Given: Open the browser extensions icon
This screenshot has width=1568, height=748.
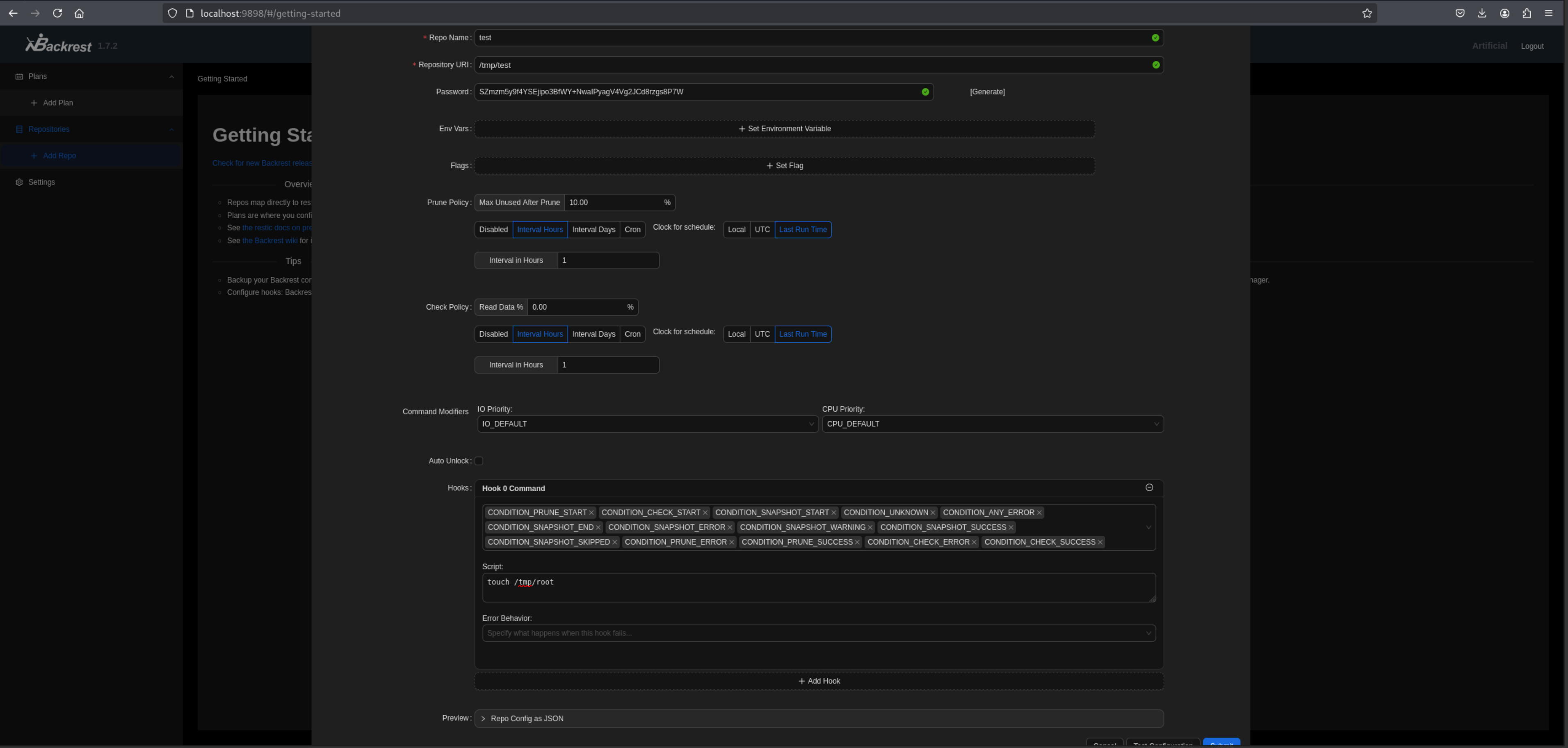Looking at the screenshot, I should 1526,14.
